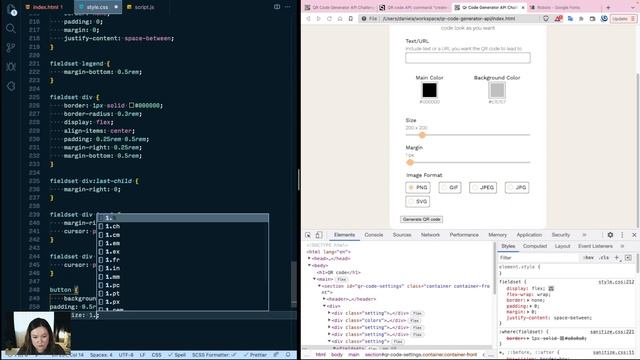Open the Background Color gray swatch
Viewport: 640px width, 360px height.
[497, 90]
